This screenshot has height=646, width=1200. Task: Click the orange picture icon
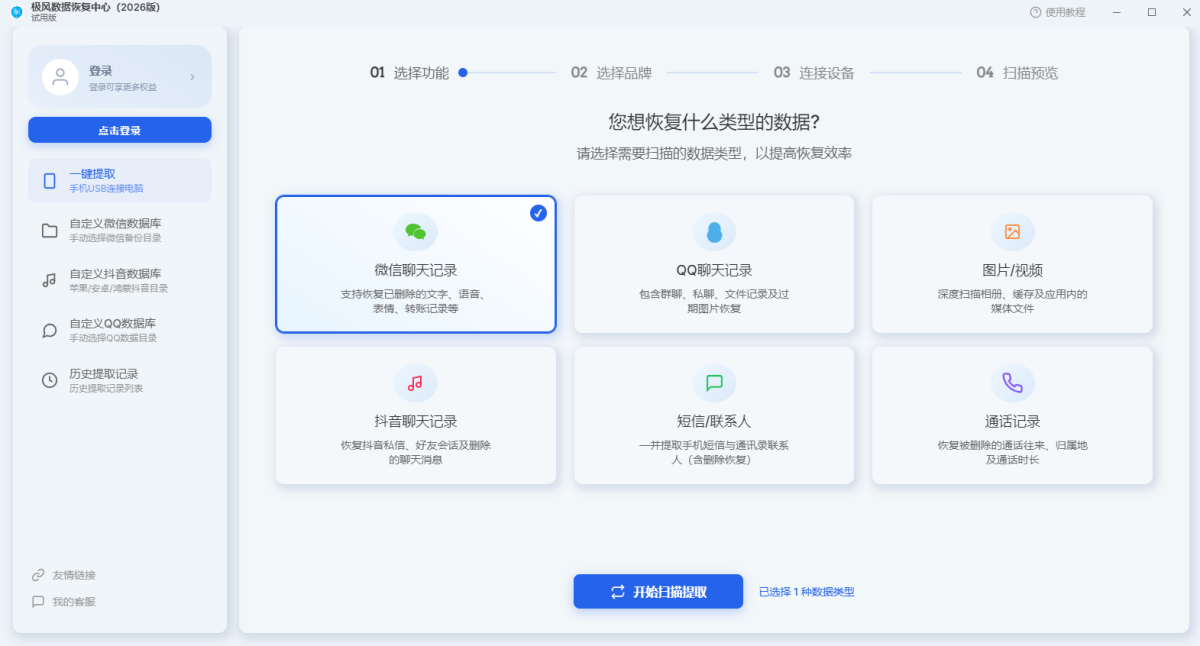pos(1012,232)
